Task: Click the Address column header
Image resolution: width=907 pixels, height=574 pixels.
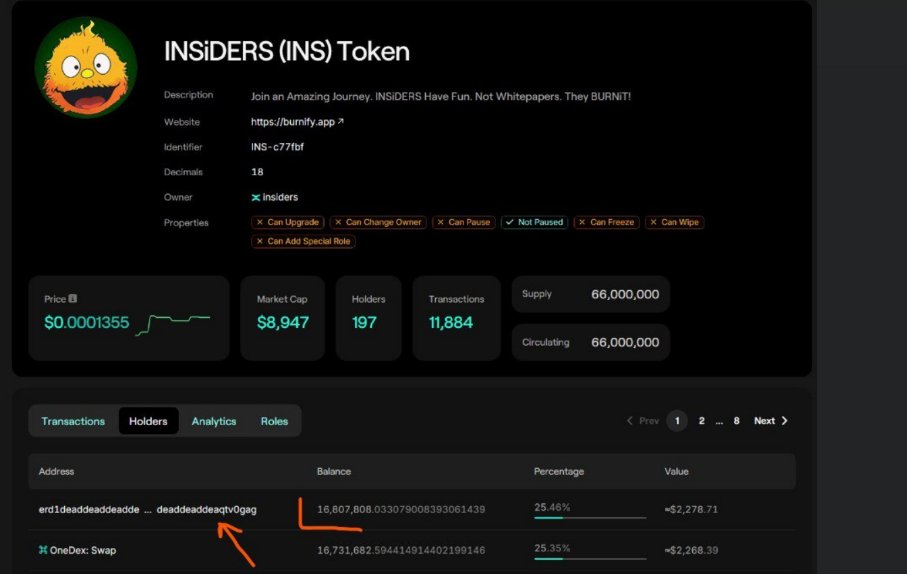Action: coord(56,472)
